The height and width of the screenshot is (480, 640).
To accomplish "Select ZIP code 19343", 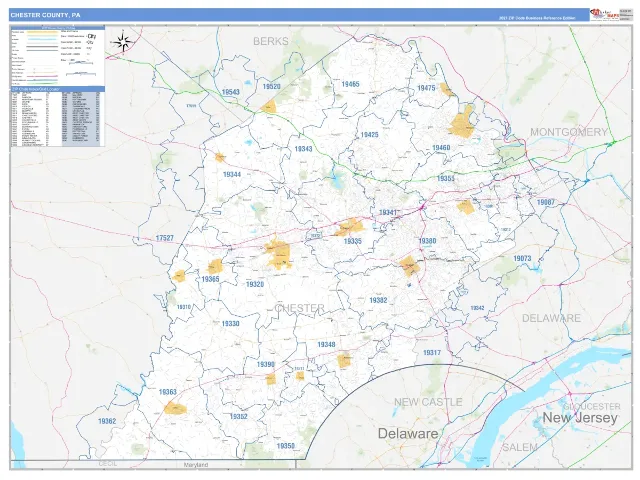I will coord(303,149).
